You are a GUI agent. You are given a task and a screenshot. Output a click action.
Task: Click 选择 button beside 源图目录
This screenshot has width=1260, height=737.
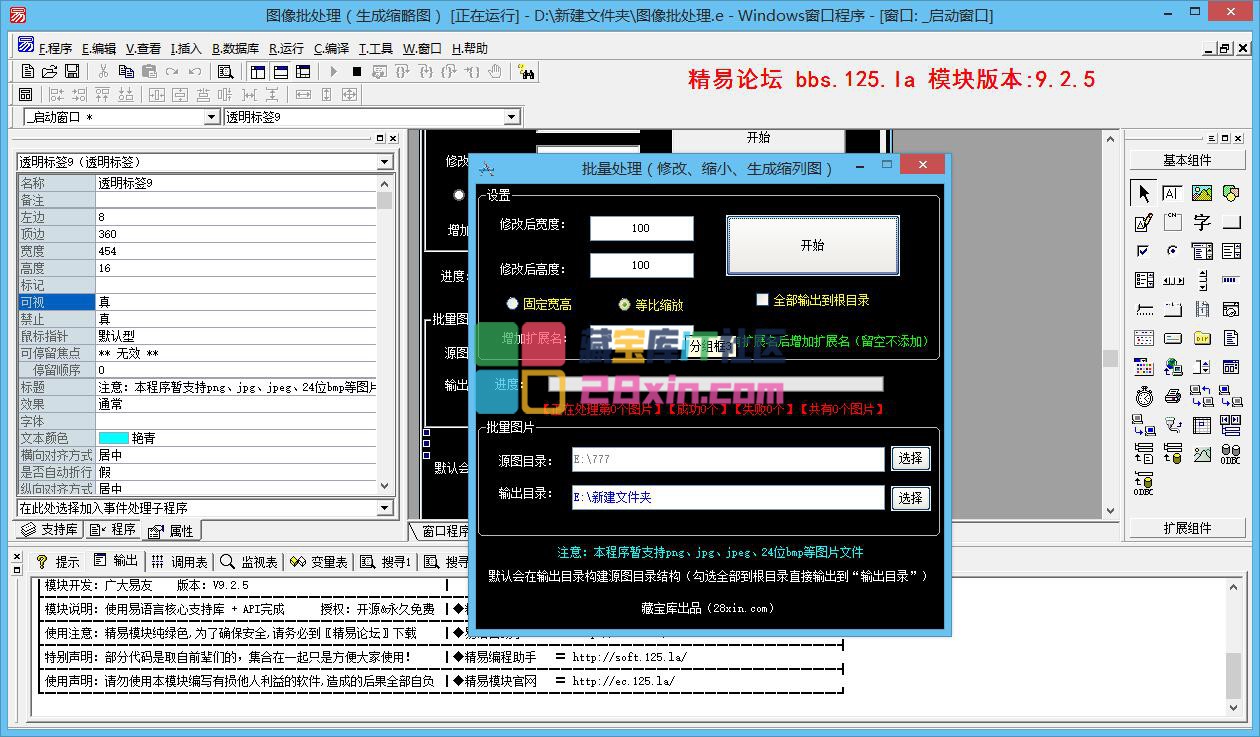click(x=910, y=458)
